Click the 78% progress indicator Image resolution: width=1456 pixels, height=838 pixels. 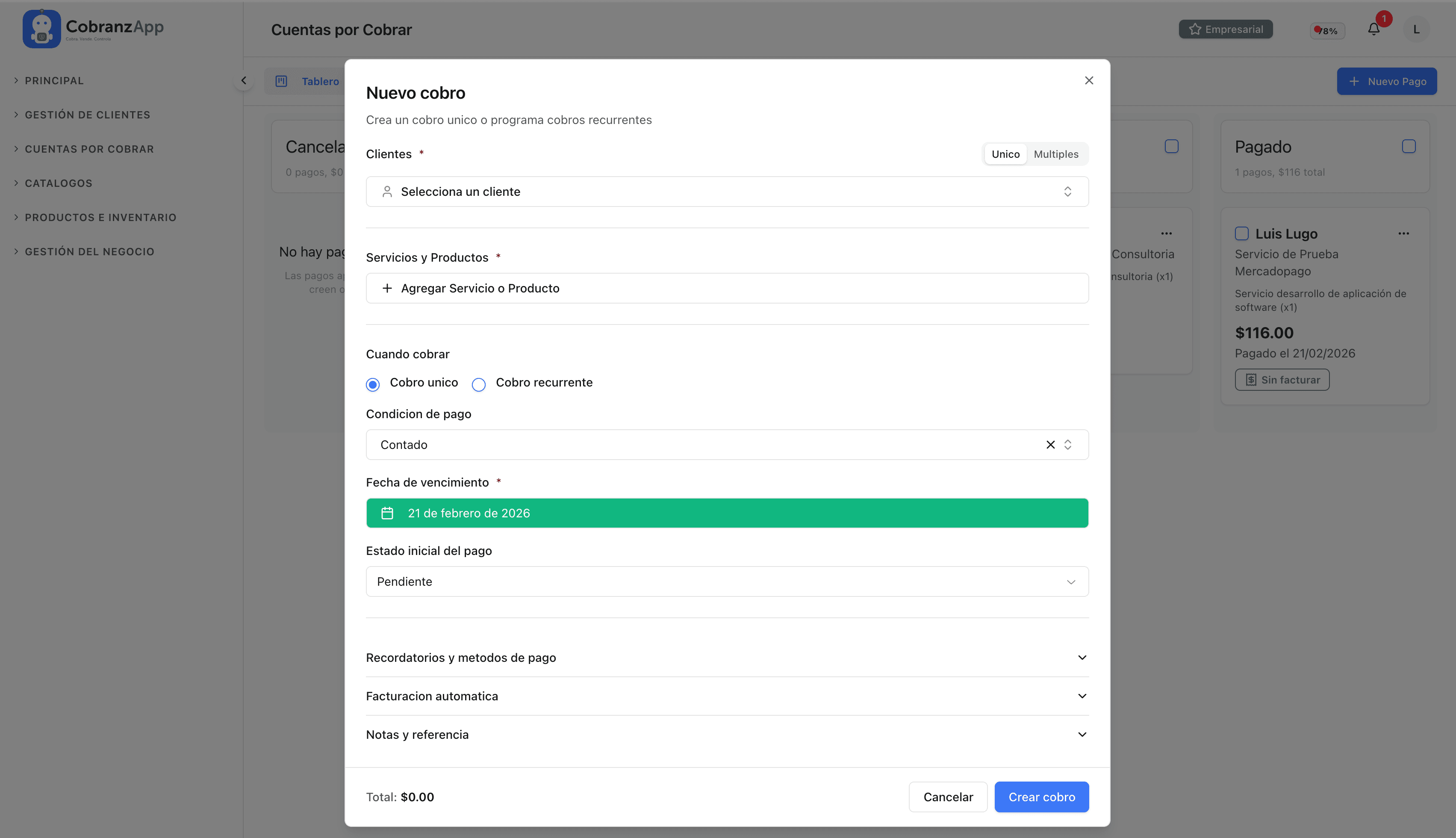[x=1327, y=30]
